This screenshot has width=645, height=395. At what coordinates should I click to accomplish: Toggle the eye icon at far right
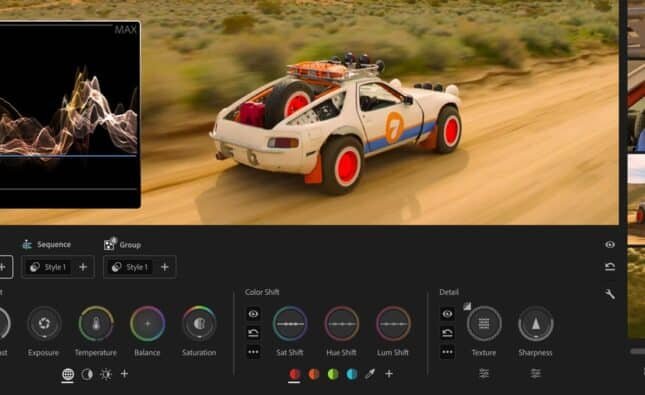click(610, 244)
